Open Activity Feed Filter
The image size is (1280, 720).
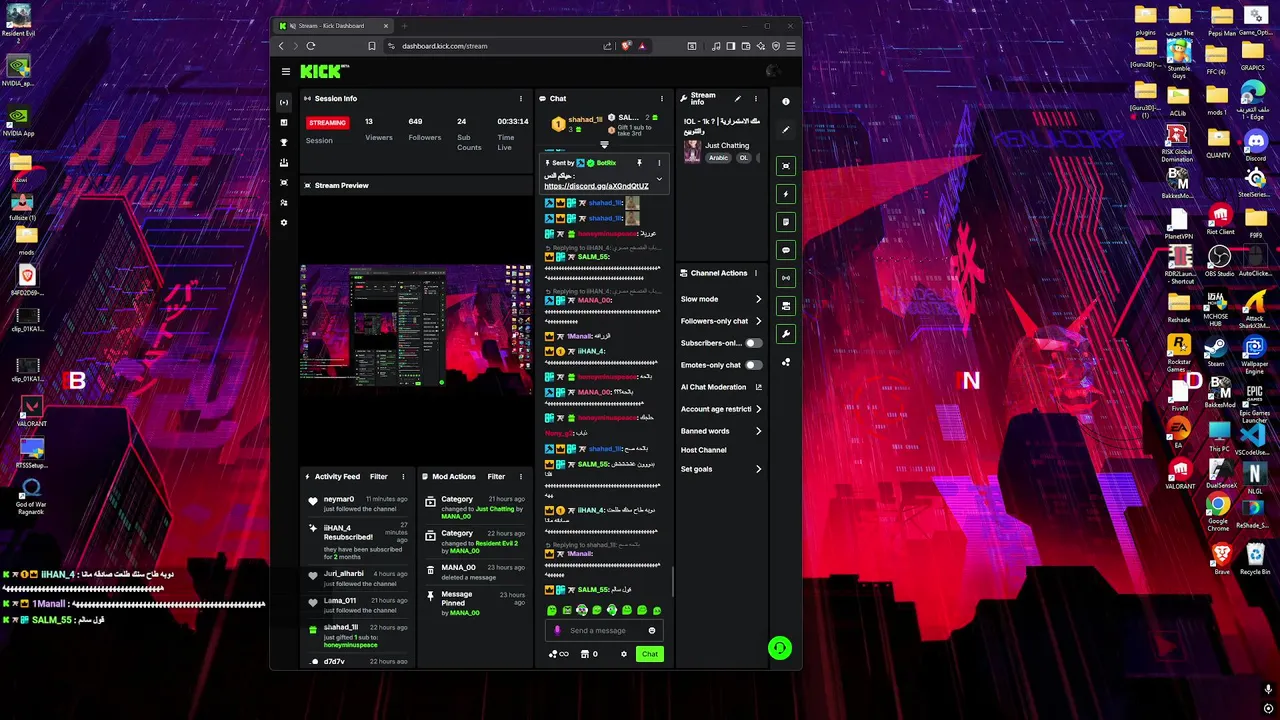378,476
